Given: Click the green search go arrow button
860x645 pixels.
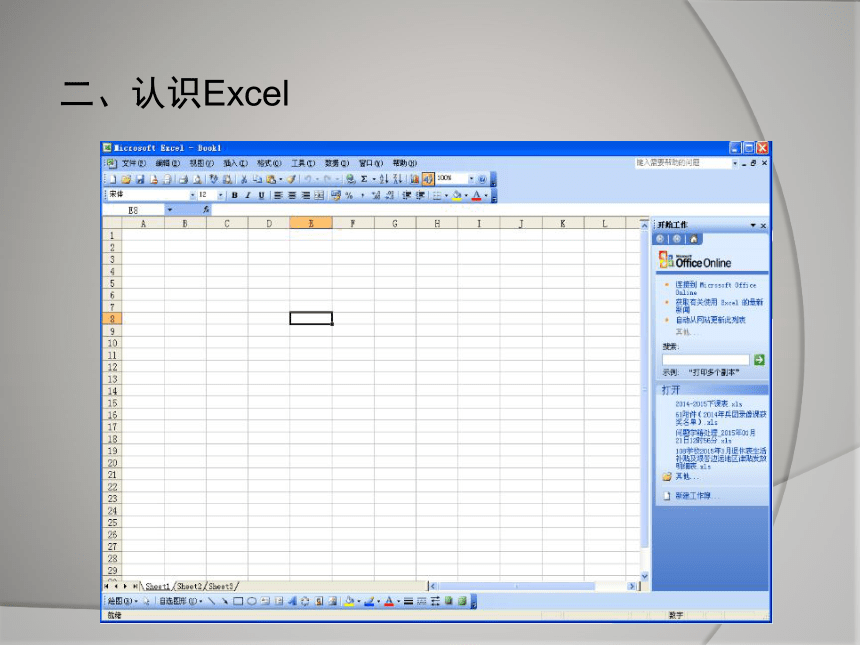Looking at the screenshot, I should pyautogui.click(x=759, y=360).
